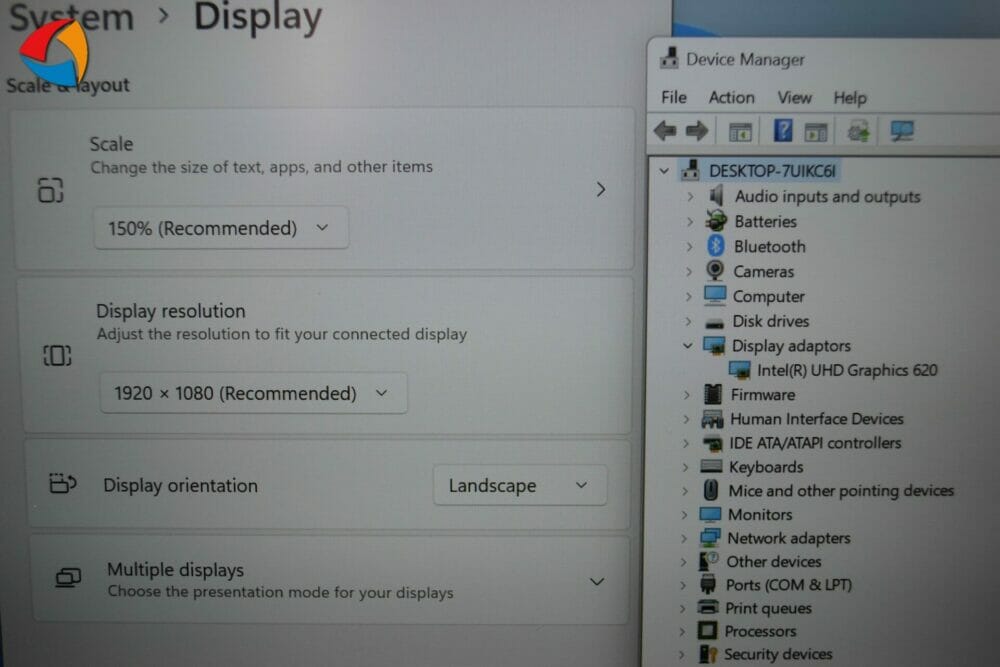The image size is (1000, 667).
Task: Click the Firmware chip icon
Action: pos(712,395)
